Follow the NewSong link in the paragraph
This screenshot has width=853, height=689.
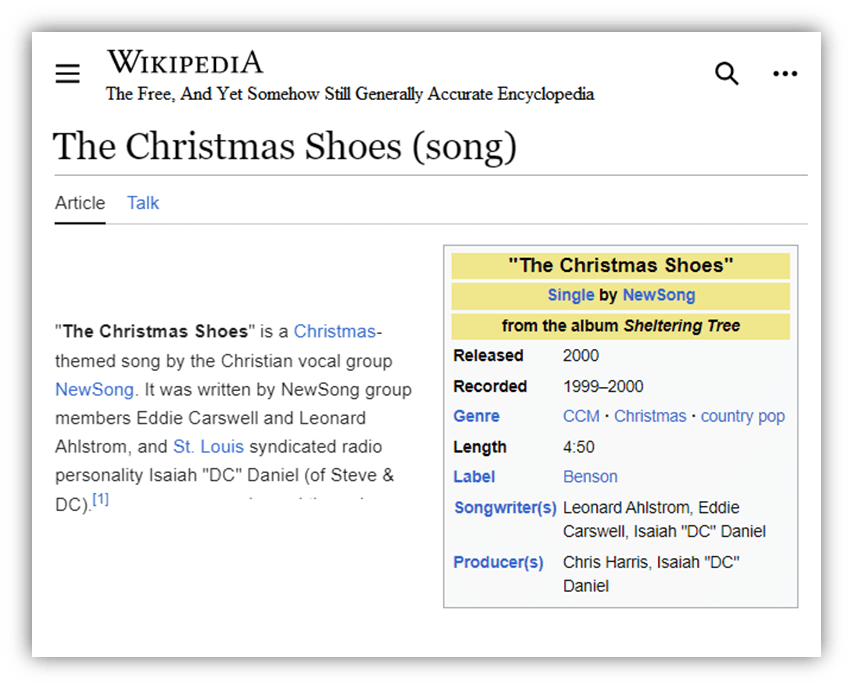pos(95,389)
